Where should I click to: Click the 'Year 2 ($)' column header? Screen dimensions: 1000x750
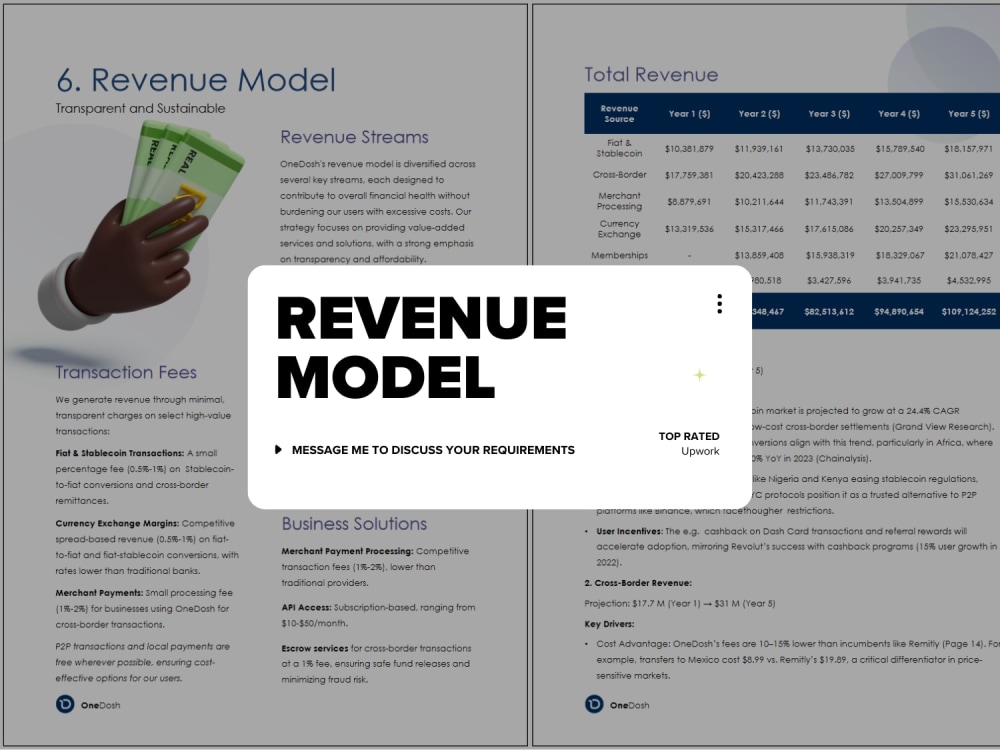(x=759, y=114)
